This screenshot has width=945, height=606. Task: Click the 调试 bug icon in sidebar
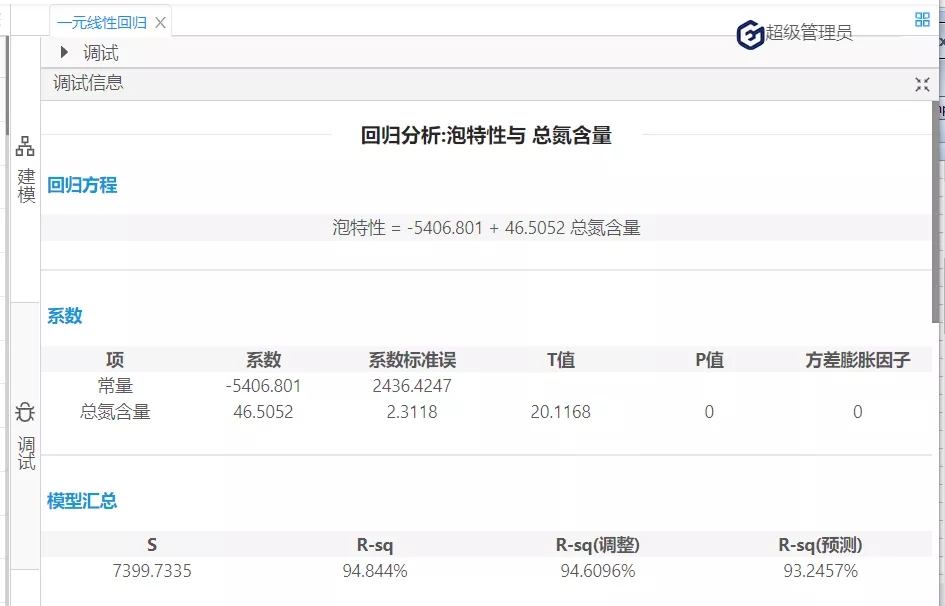(26, 412)
